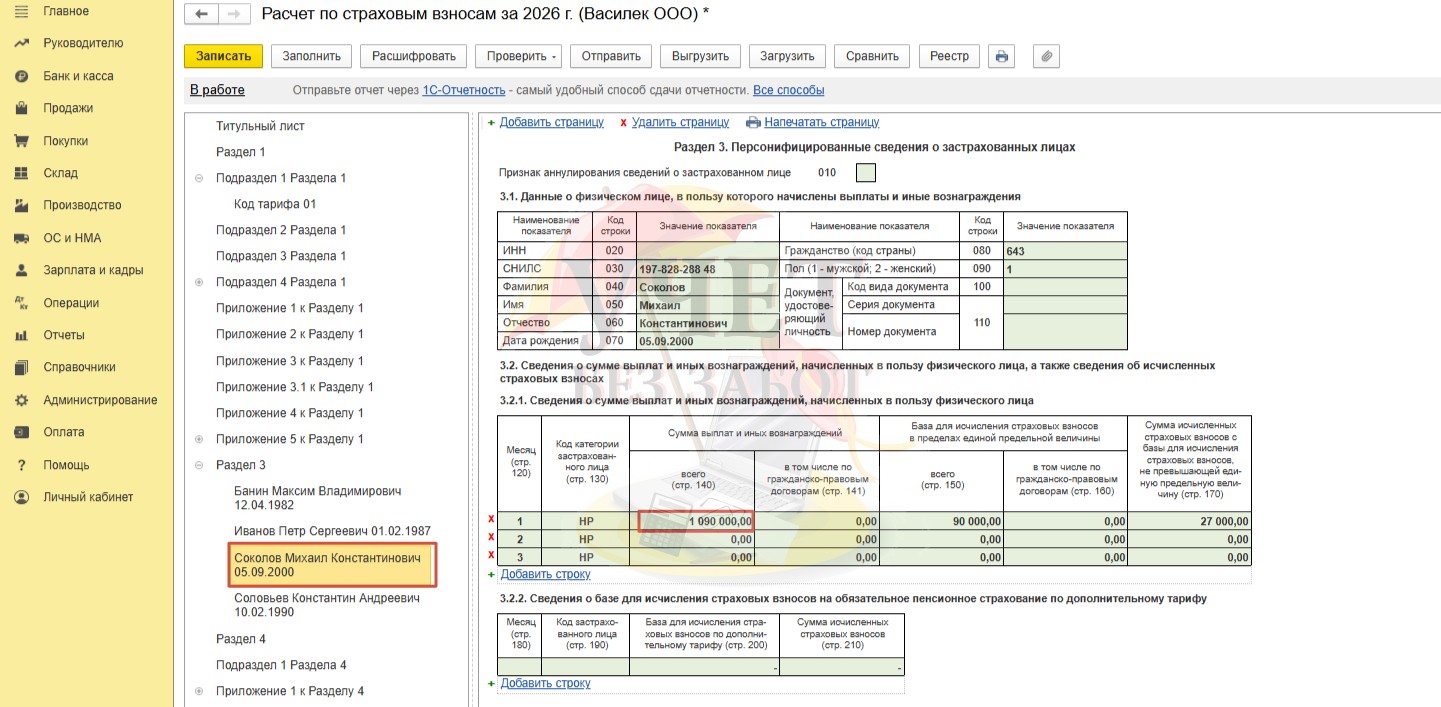Click the Добавить страницу link
Viewport: 1441px width, 707px height.
552,122
